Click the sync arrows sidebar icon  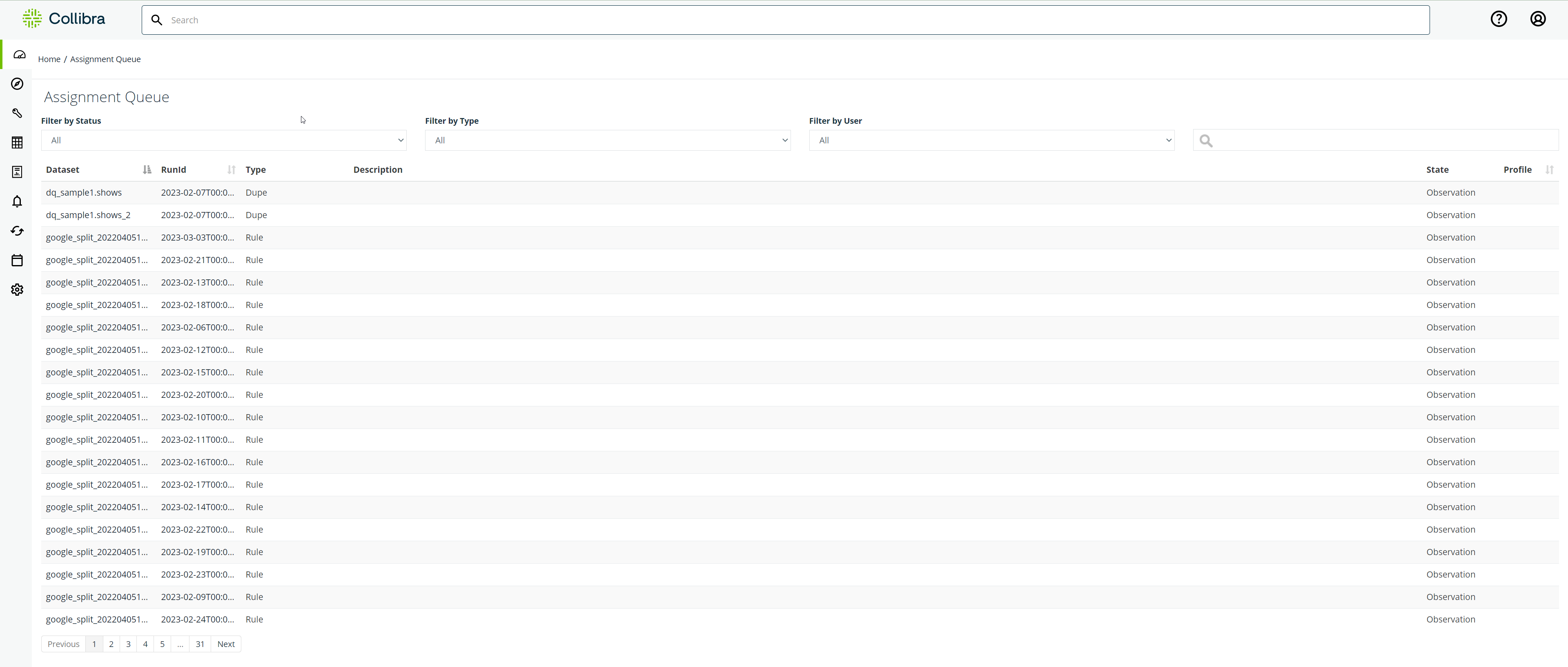pos(17,231)
